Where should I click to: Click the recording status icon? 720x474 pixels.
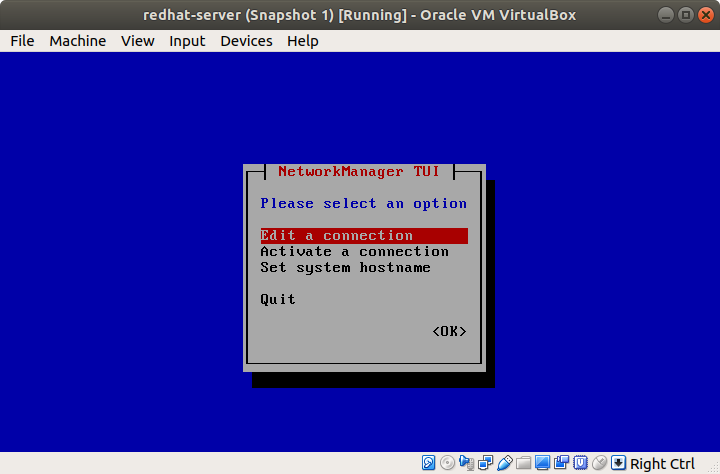tap(561, 463)
